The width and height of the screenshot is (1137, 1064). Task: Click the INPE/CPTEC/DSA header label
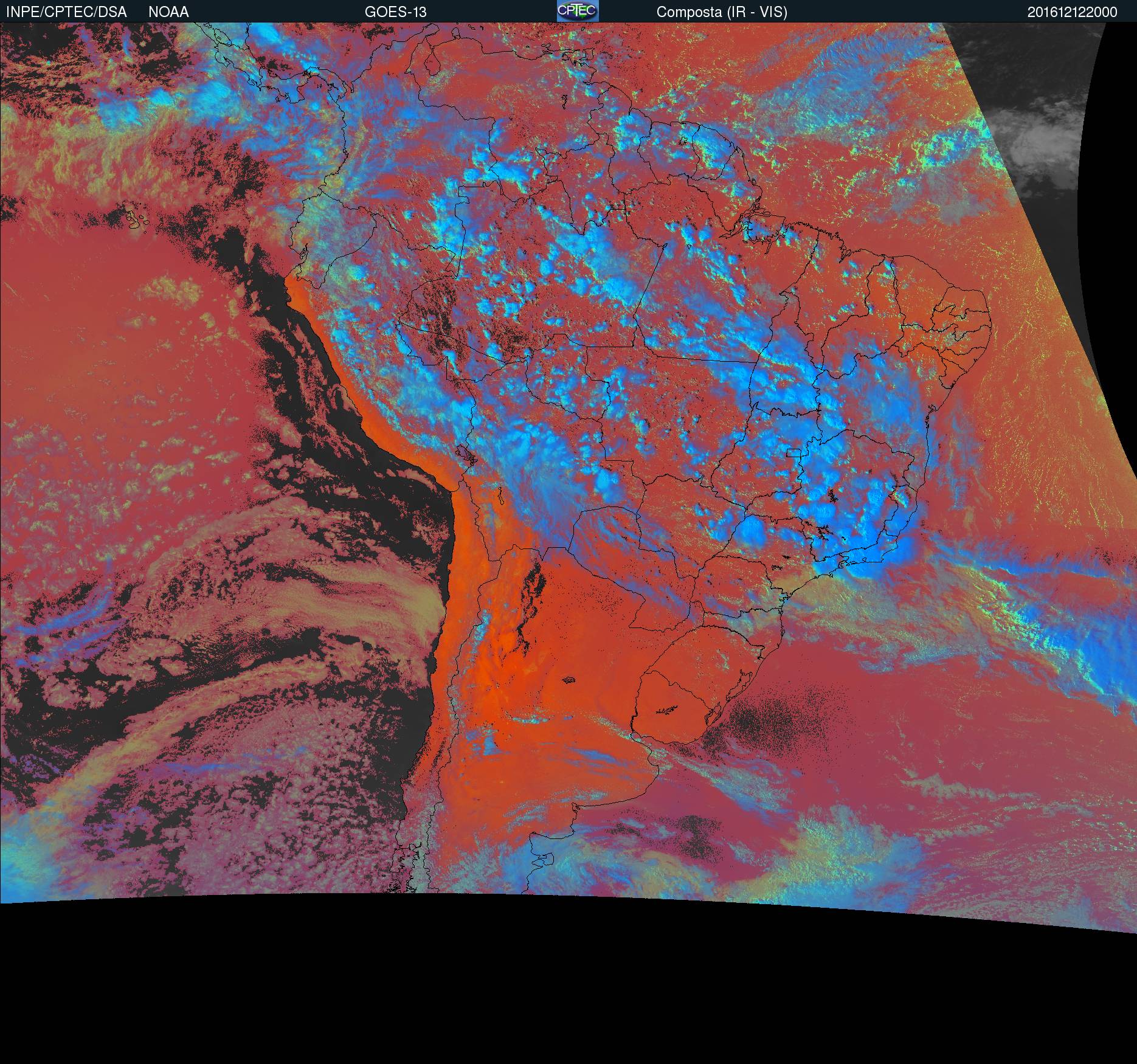[x=66, y=12]
